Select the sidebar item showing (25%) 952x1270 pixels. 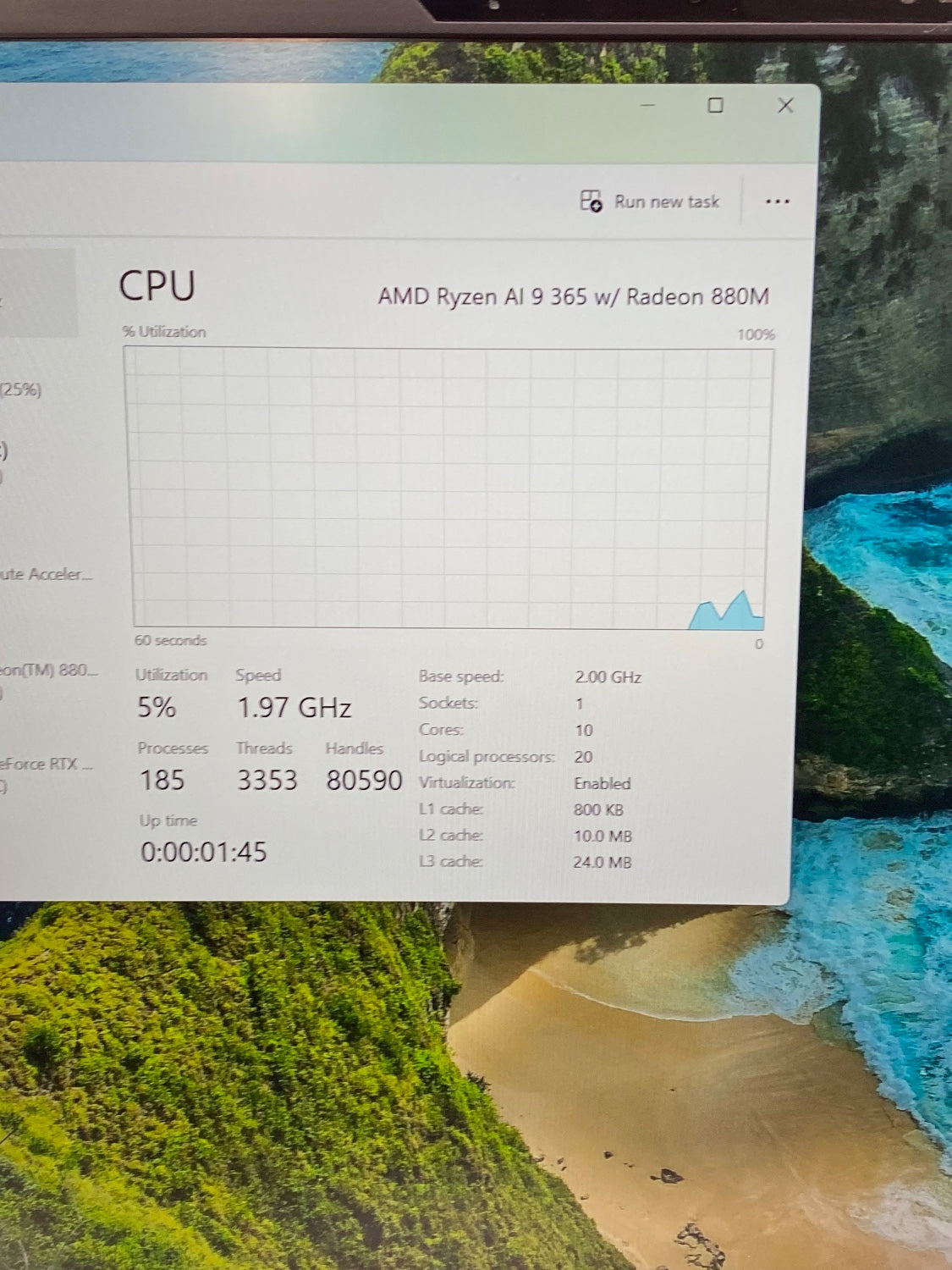(x=21, y=390)
